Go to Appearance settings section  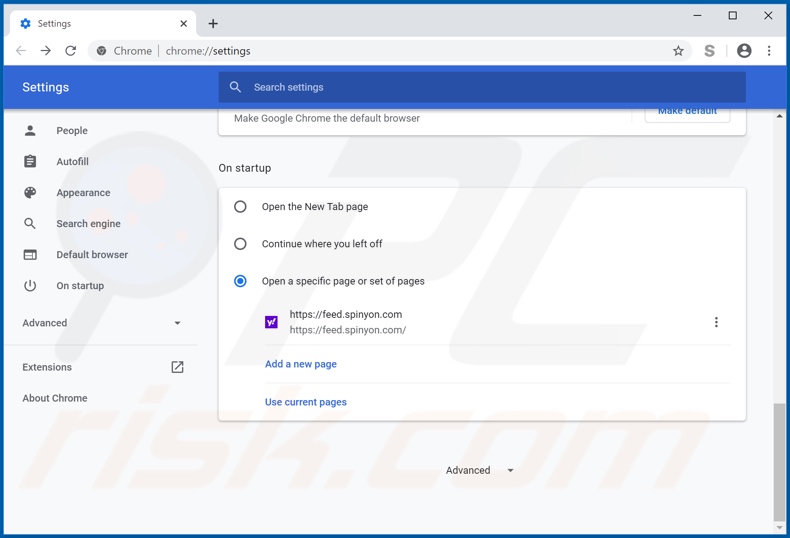83,192
